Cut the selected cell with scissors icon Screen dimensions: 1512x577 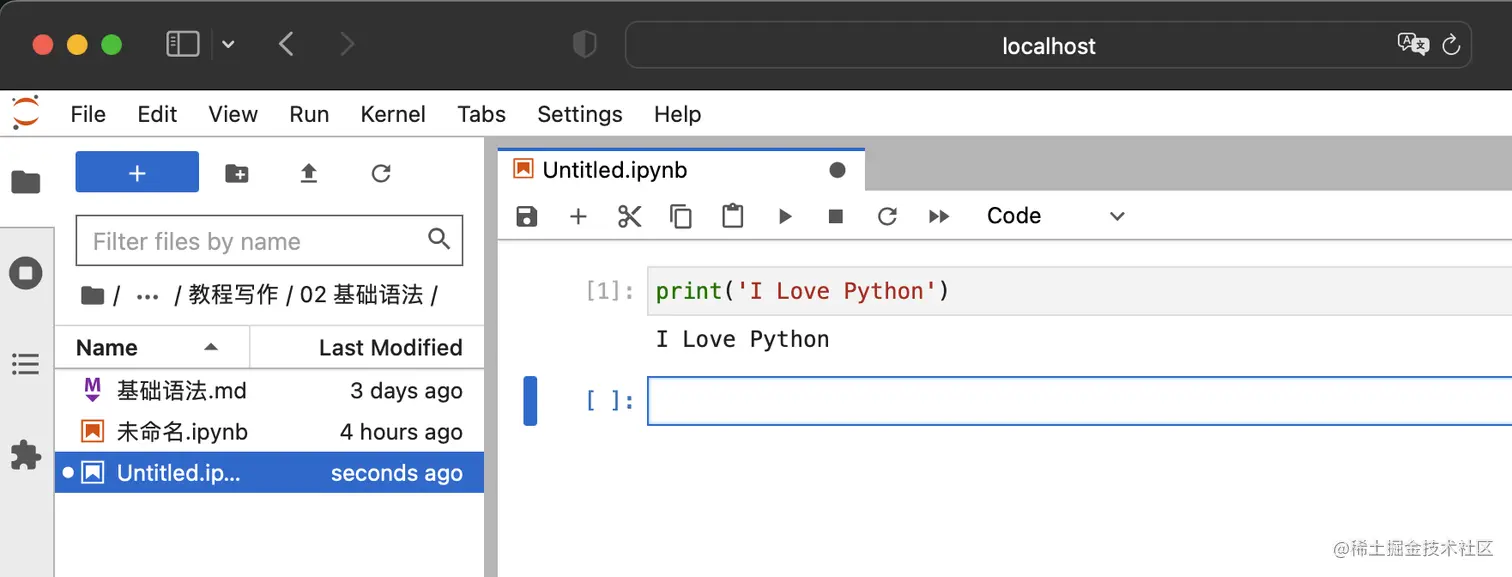click(x=629, y=216)
